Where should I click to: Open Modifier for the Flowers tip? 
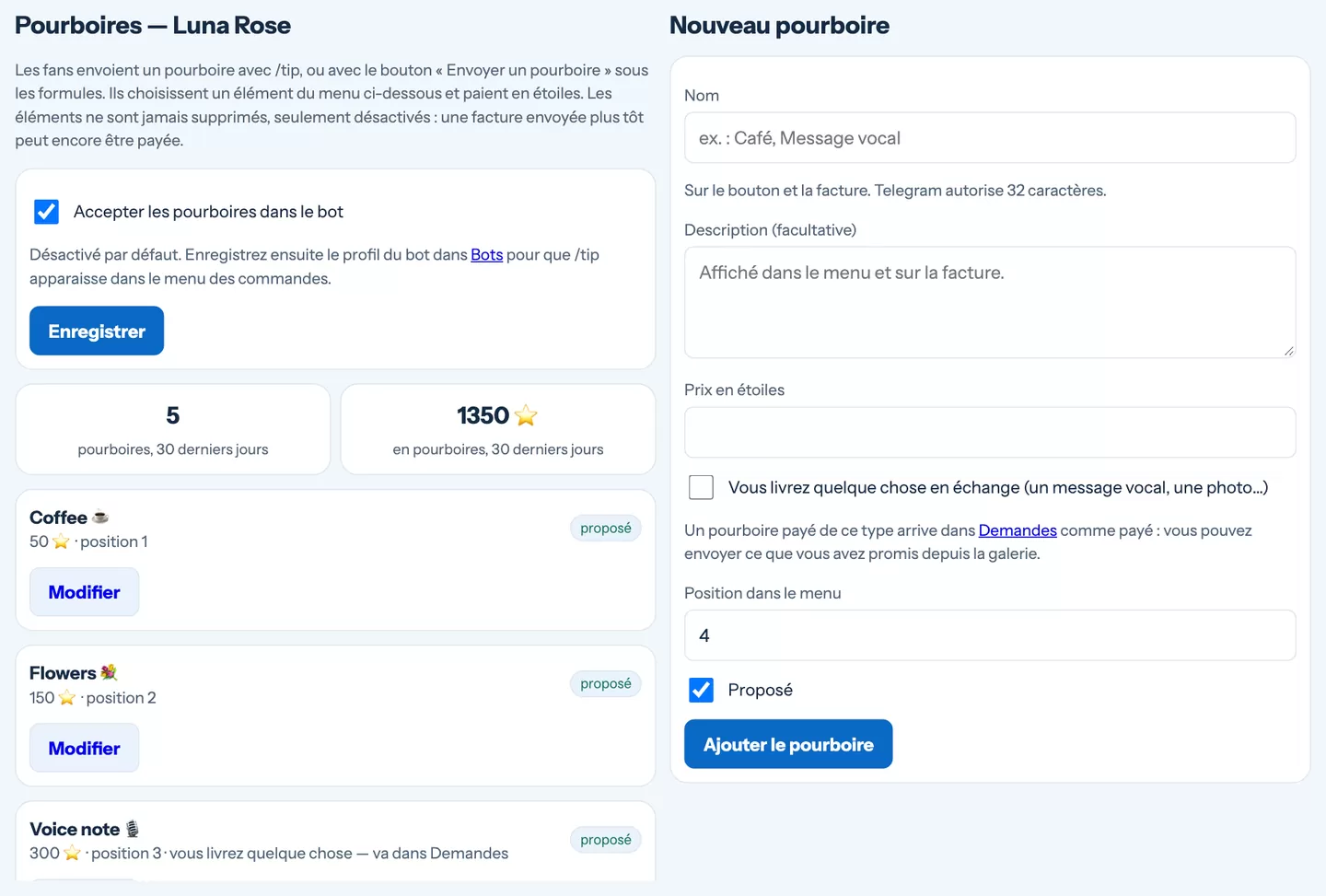(x=85, y=748)
